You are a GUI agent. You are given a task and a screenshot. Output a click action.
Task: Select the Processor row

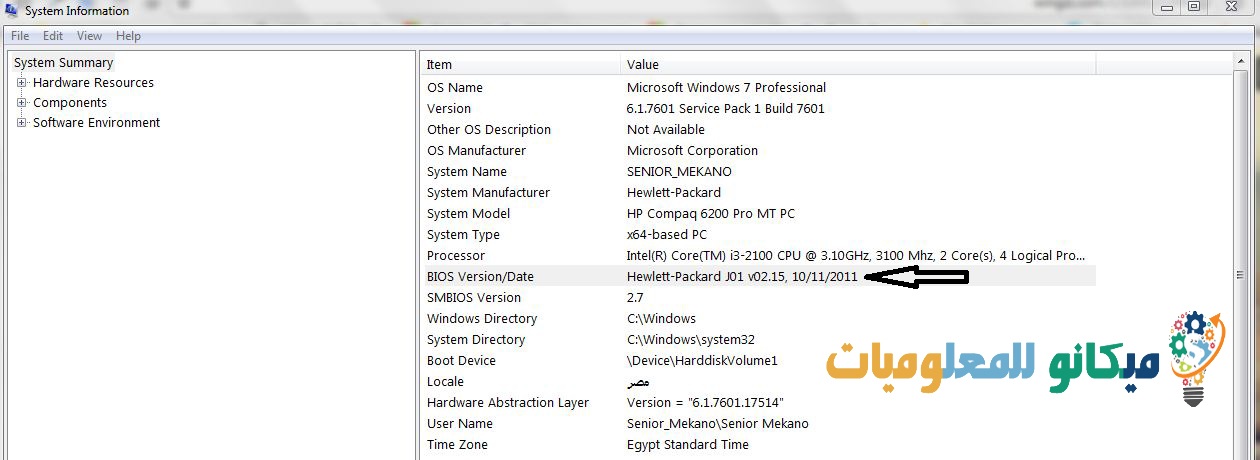click(758, 256)
